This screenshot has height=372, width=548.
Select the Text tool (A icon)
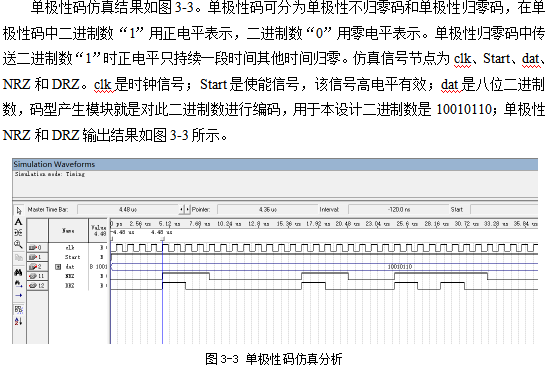19,222
